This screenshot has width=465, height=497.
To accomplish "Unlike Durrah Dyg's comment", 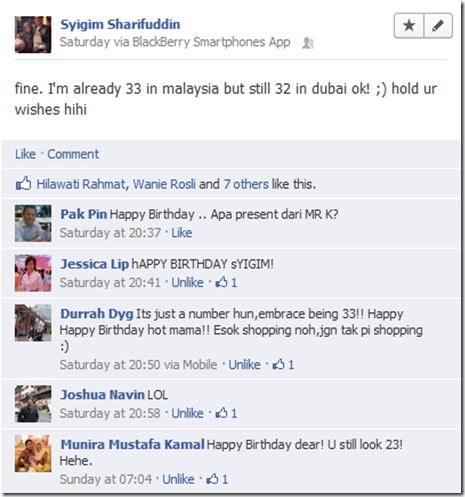I will tap(244, 364).
